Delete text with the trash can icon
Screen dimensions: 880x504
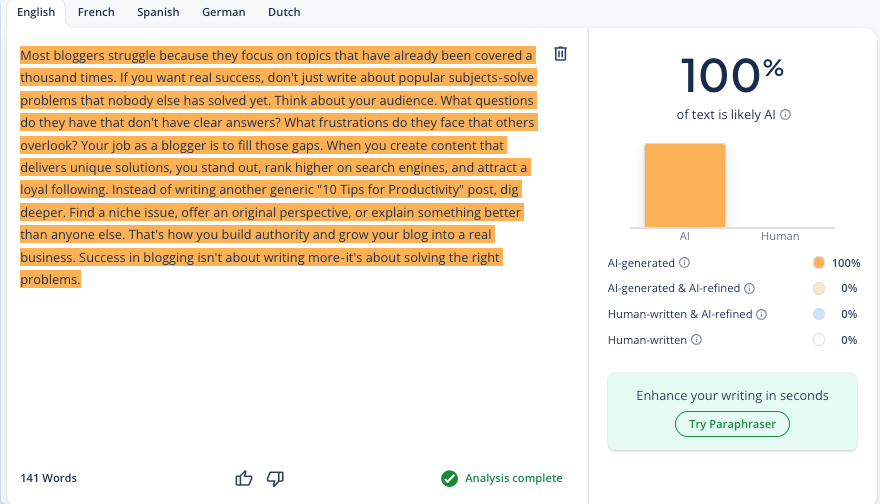(x=560, y=54)
